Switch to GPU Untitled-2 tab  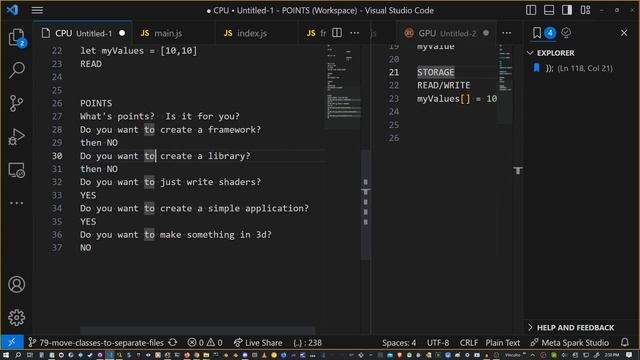(447, 33)
